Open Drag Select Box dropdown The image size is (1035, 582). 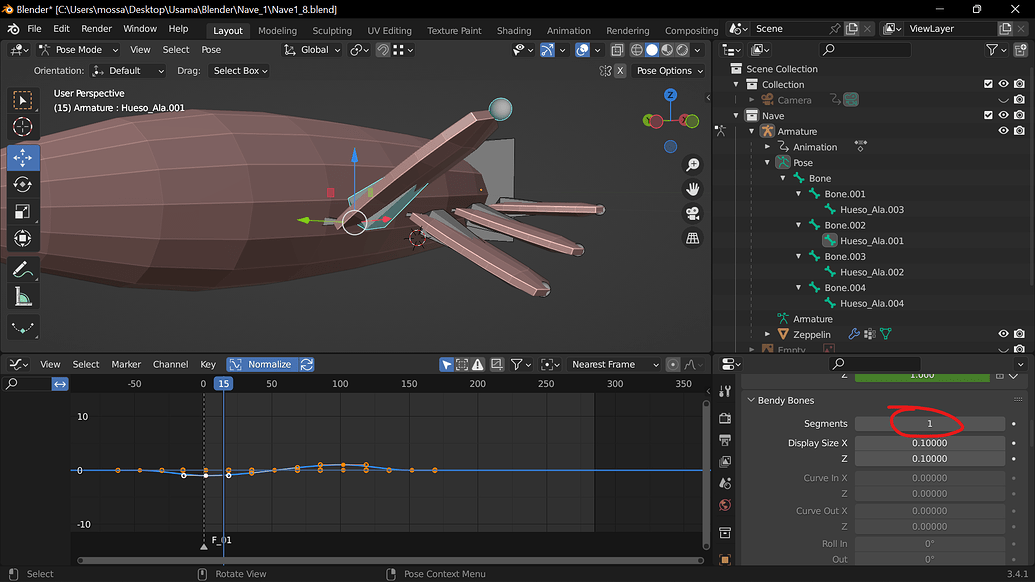[x=239, y=71]
